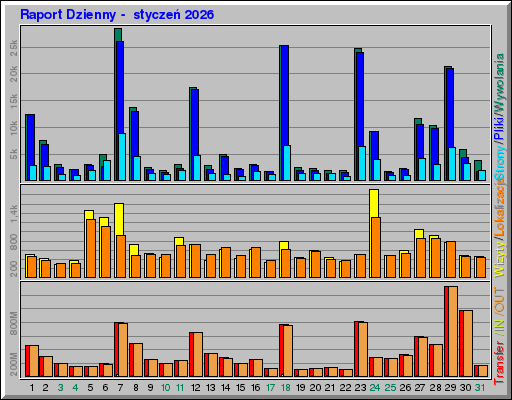
Task: Click the '800M' y-axis label
Action: pyautogui.click(x=14, y=324)
